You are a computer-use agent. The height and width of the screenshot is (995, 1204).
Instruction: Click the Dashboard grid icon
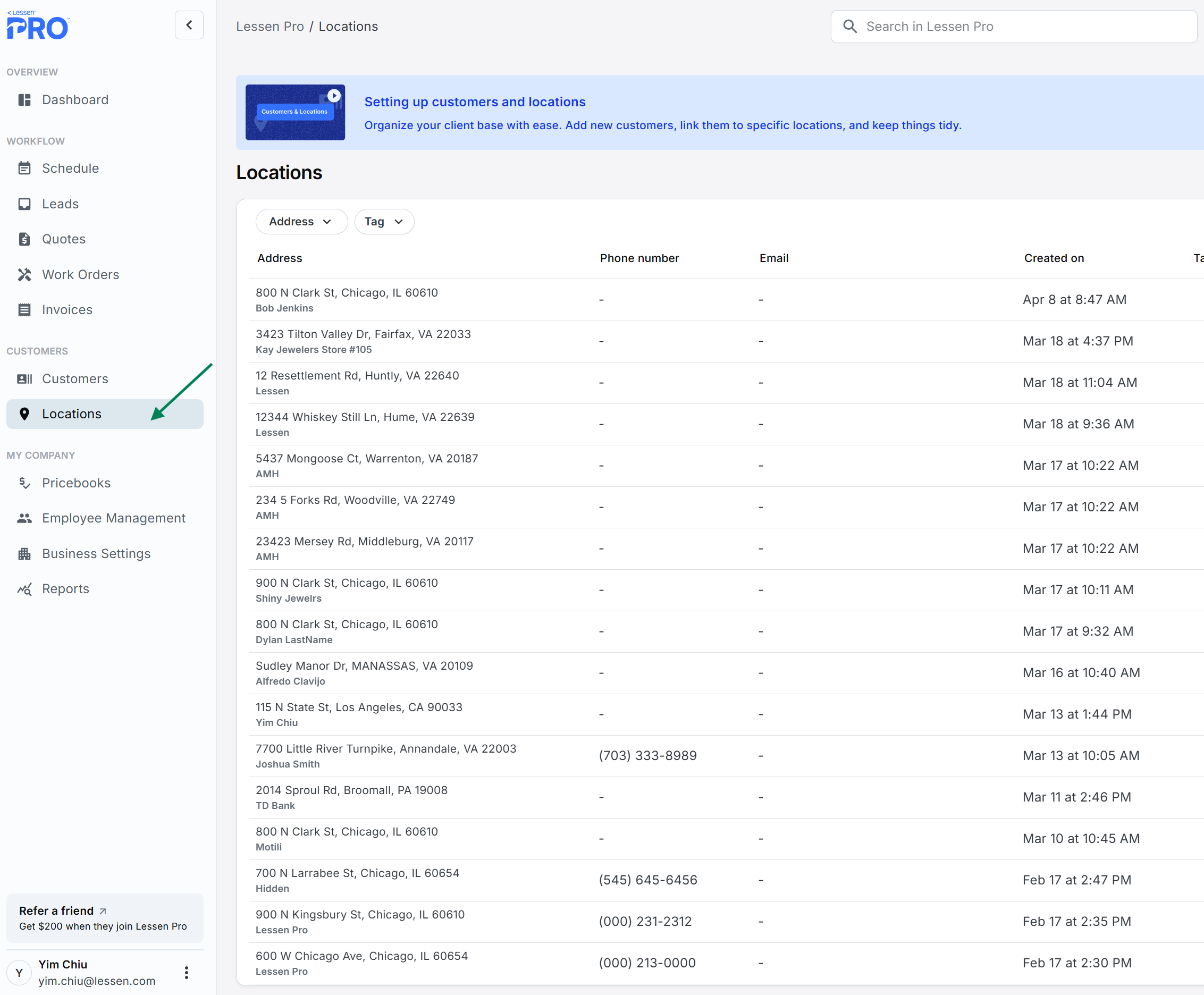tap(24, 100)
